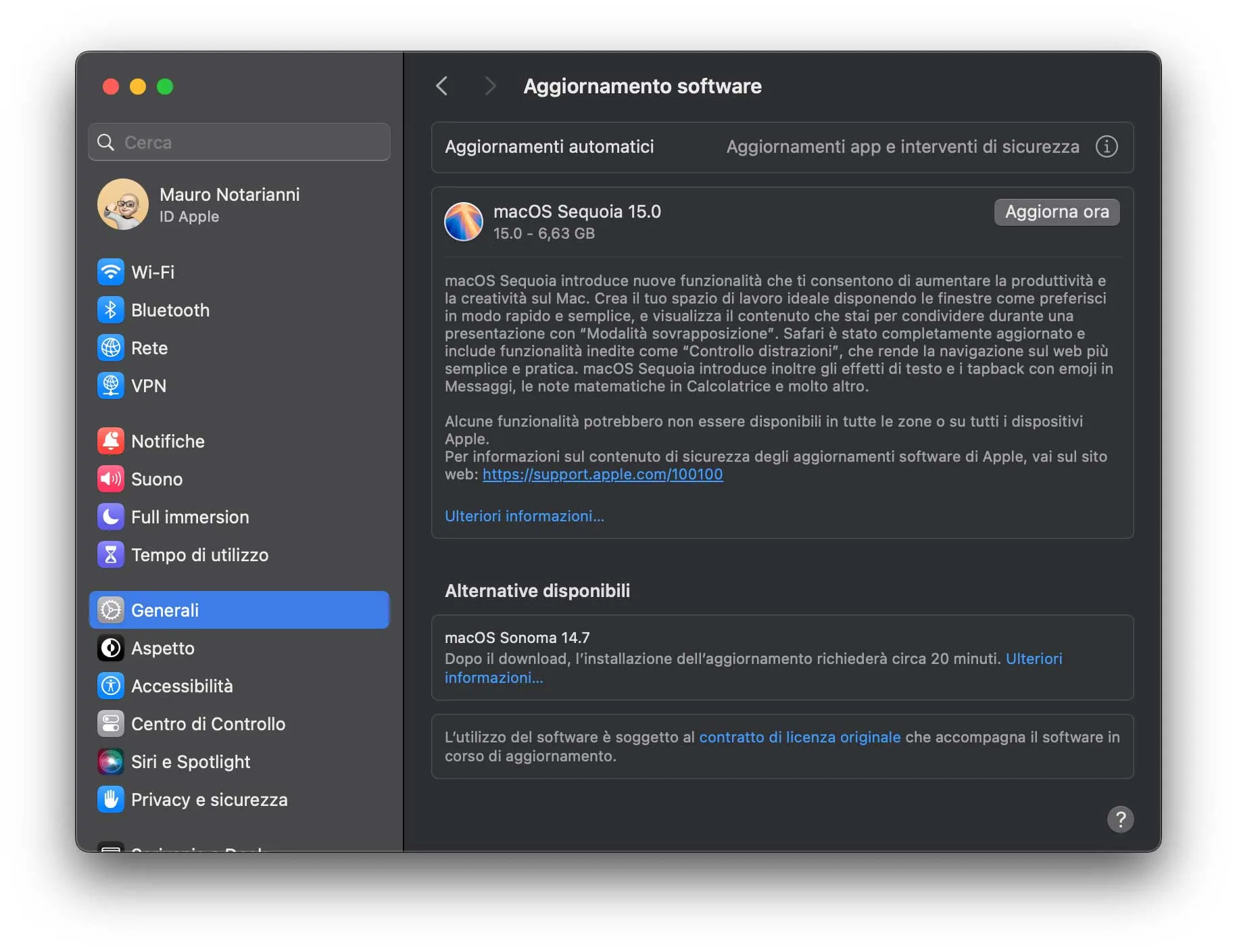Open the Bluetooth settings pane
This screenshot has height=952, width=1237.
pyautogui.click(x=239, y=310)
